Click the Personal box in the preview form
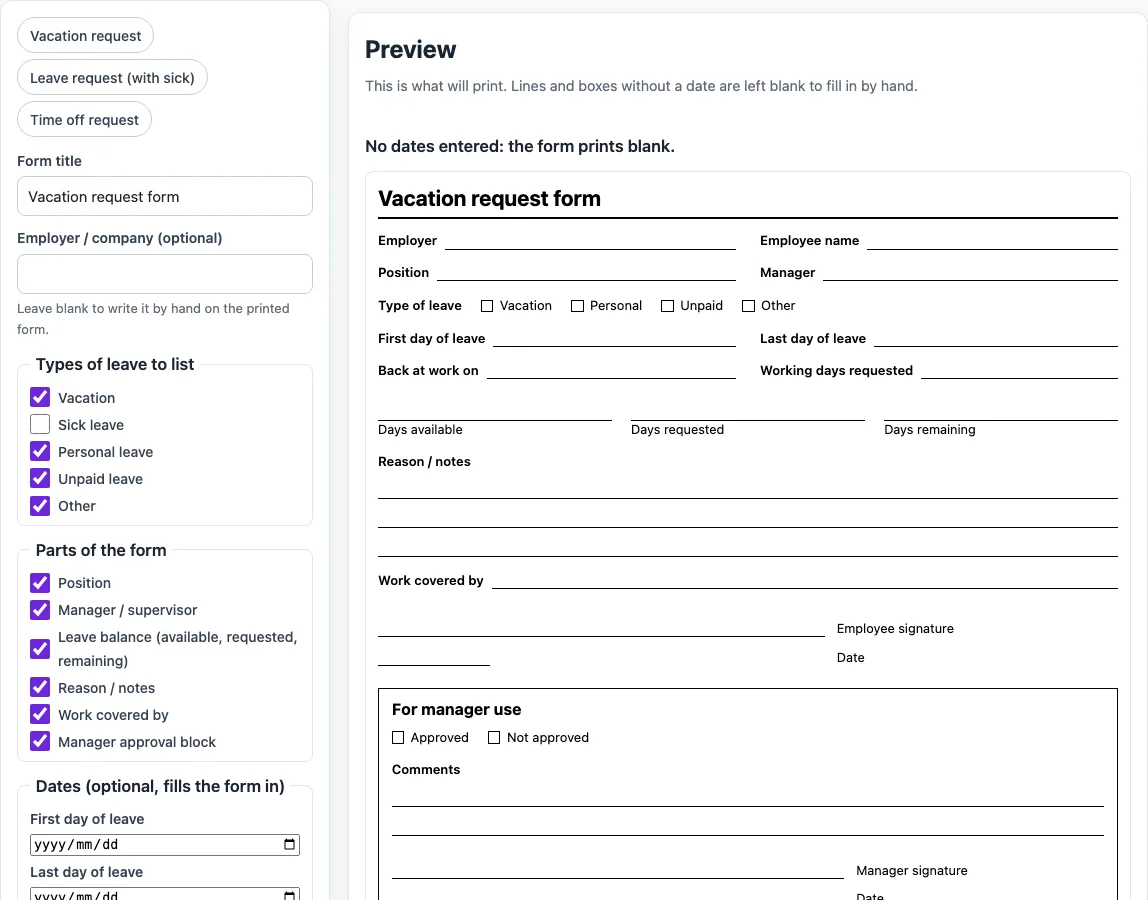The width and height of the screenshot is (1148, 900). [577, 306]
